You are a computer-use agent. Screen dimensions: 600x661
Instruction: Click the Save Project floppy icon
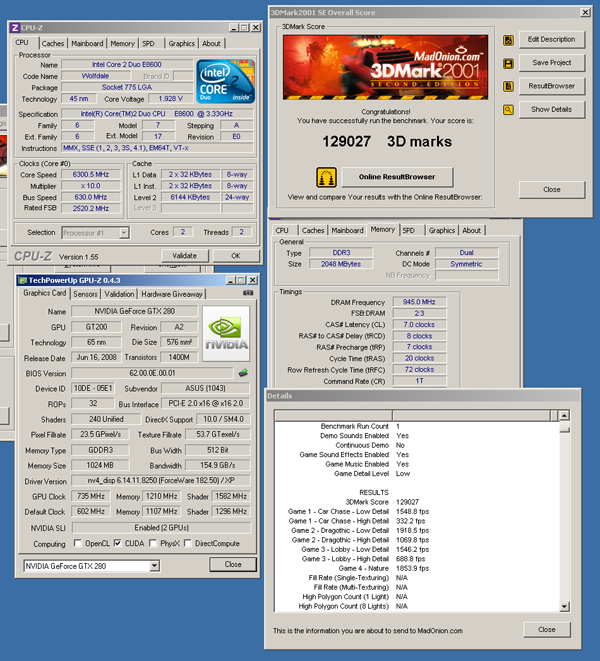coord(508,64)
